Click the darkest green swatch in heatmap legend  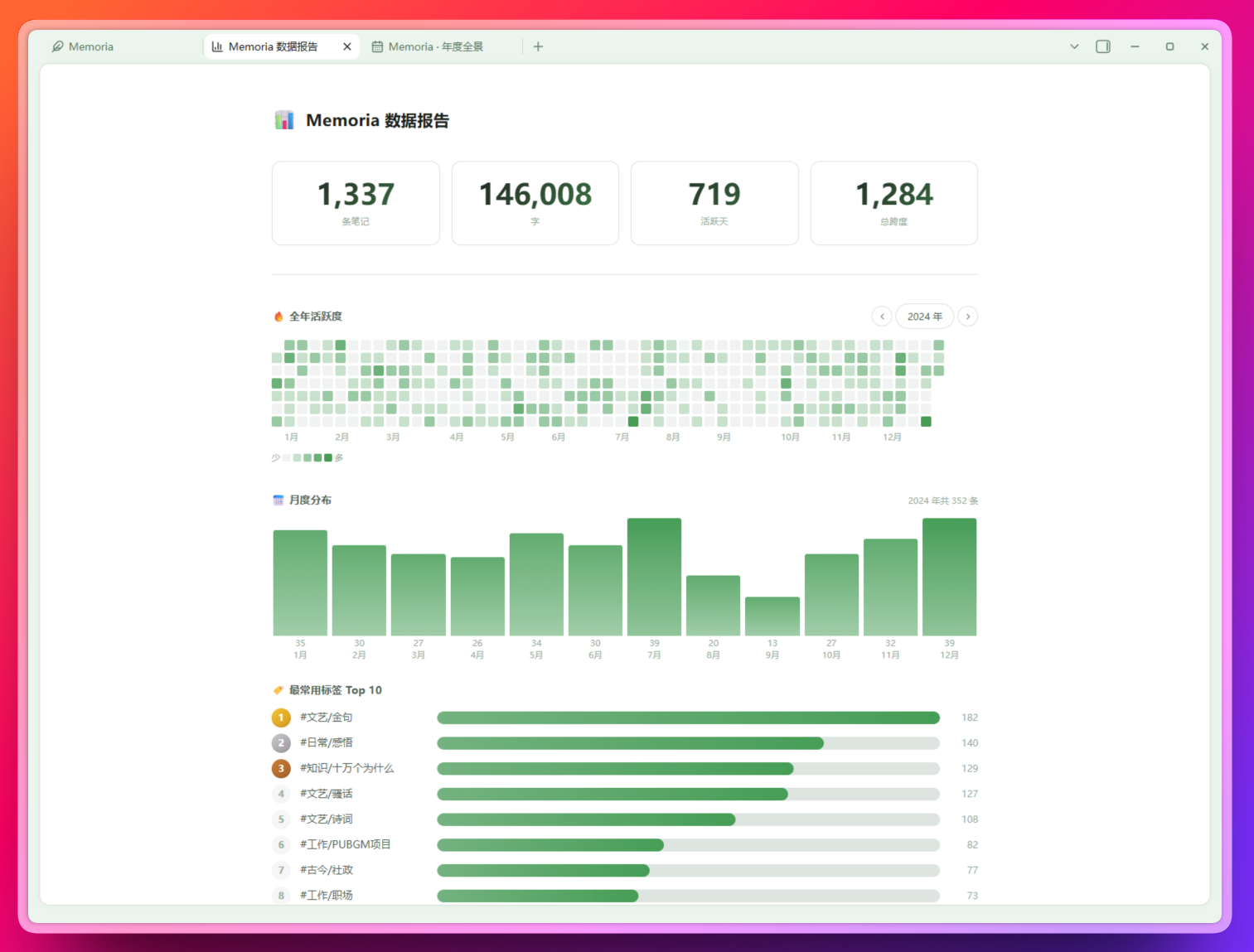point(328,458)
